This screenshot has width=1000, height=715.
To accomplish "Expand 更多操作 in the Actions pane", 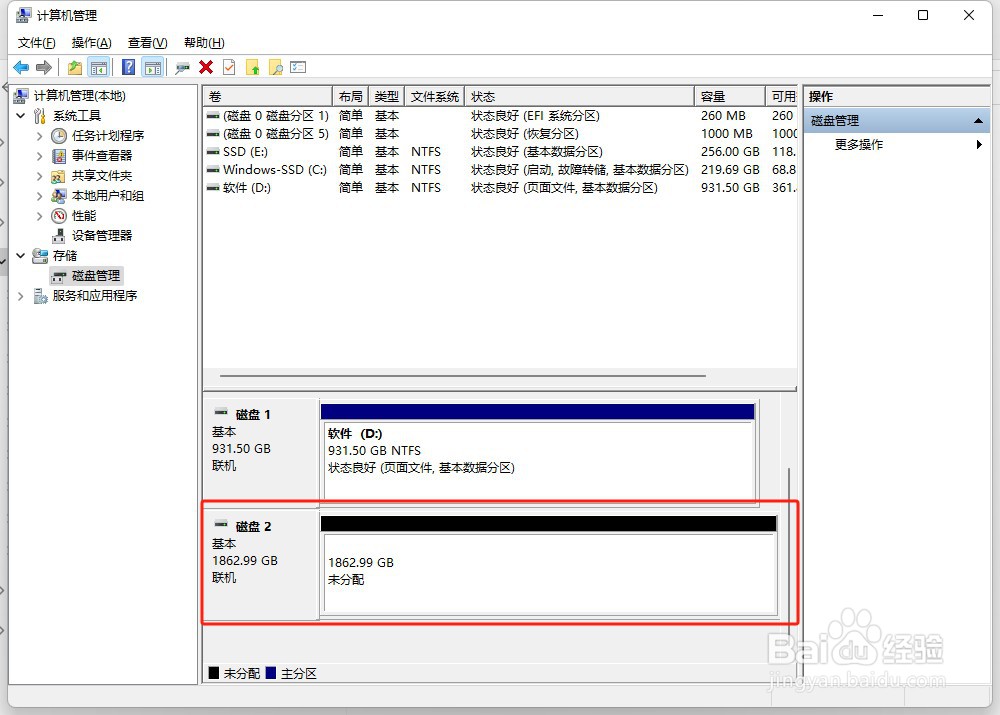I will tap(860, 144).
